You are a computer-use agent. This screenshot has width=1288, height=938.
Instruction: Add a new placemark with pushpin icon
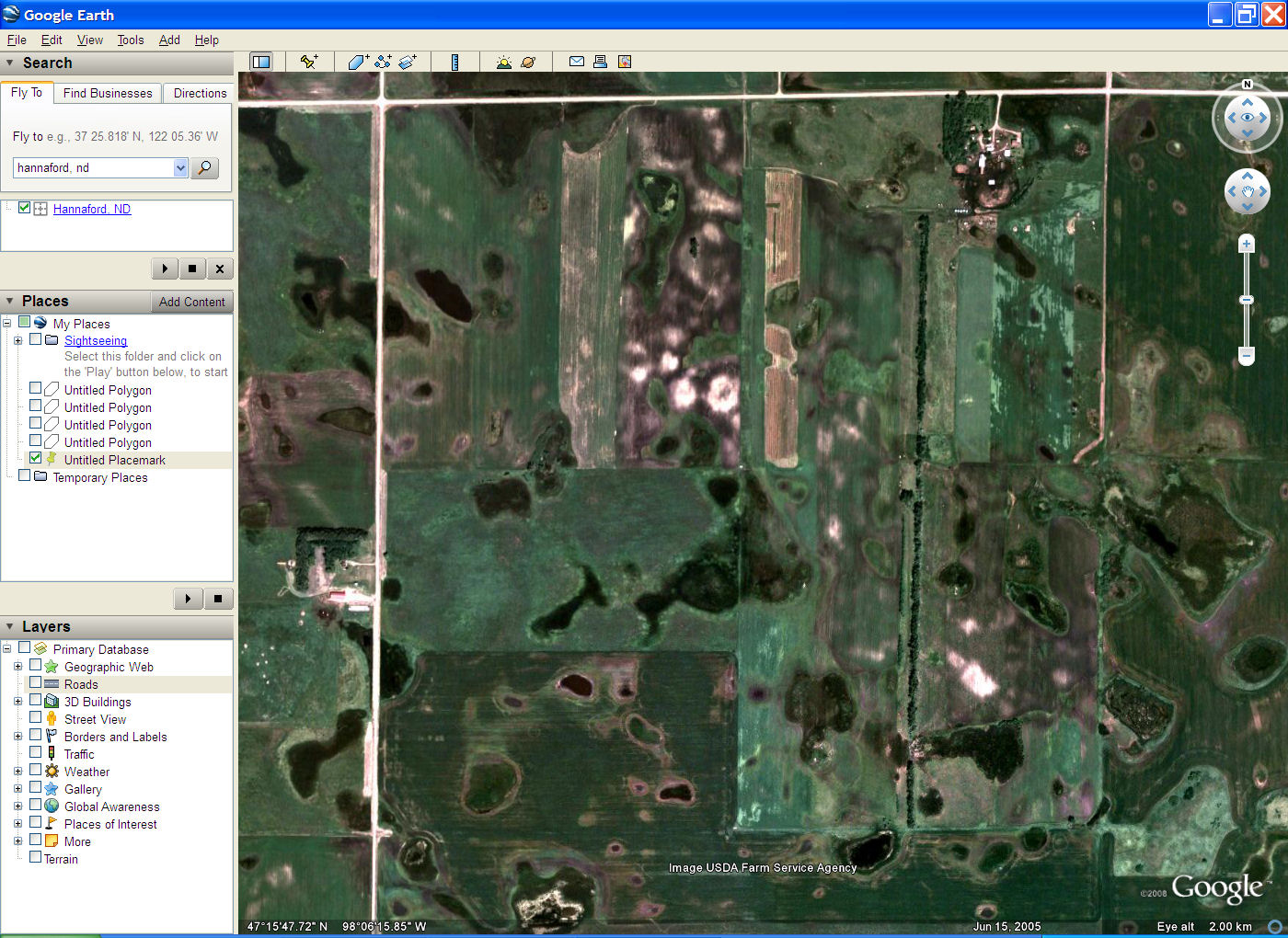click(309, 62)
